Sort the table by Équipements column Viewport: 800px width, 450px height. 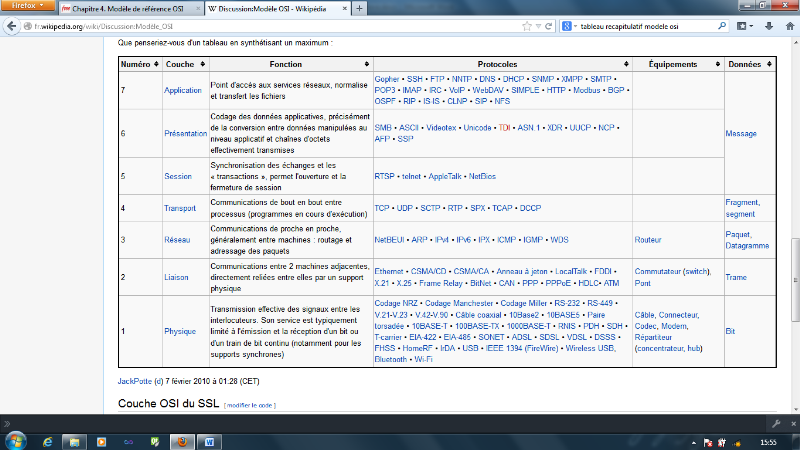(718, 64)
